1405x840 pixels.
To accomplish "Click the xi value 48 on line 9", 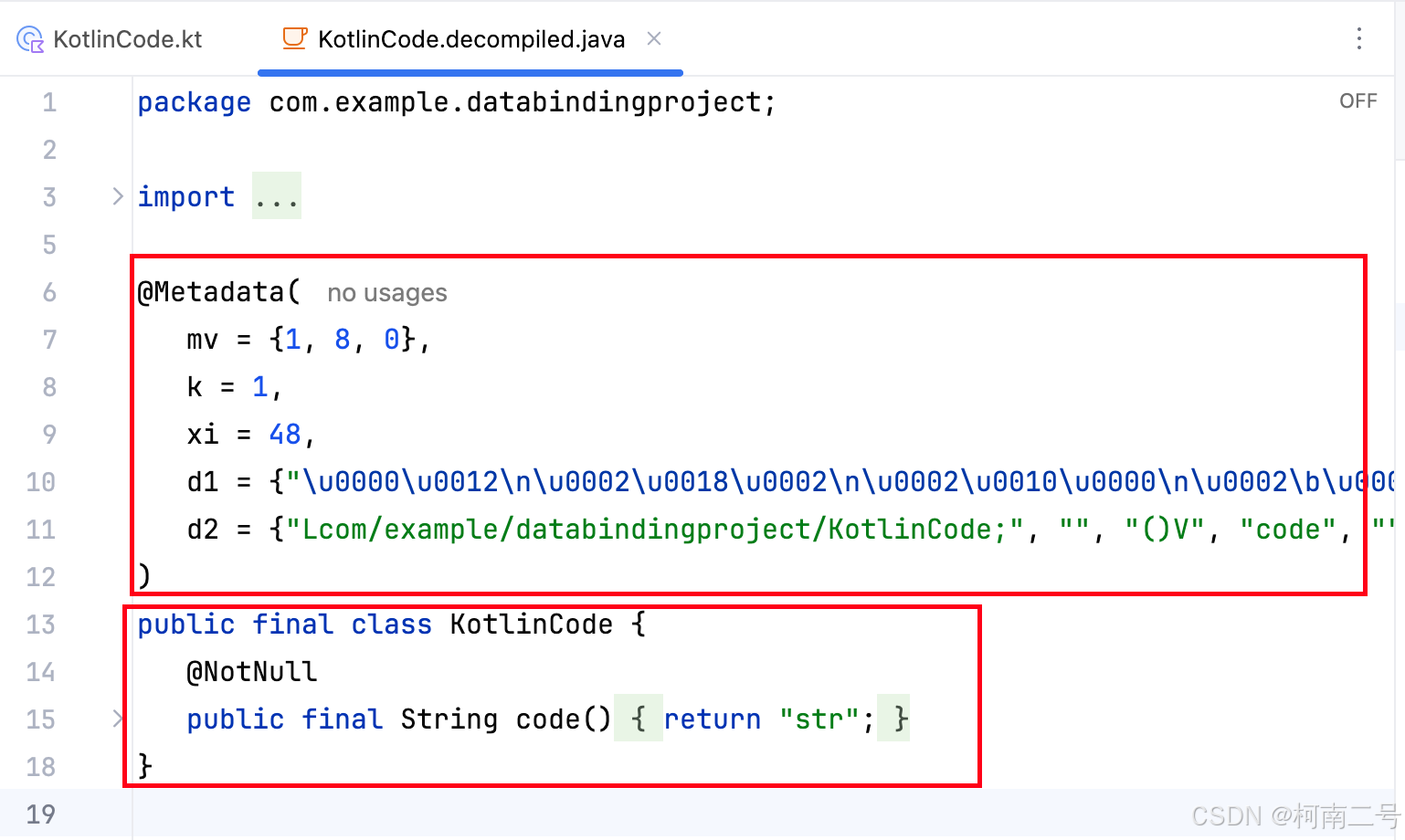I will (286, 434).
